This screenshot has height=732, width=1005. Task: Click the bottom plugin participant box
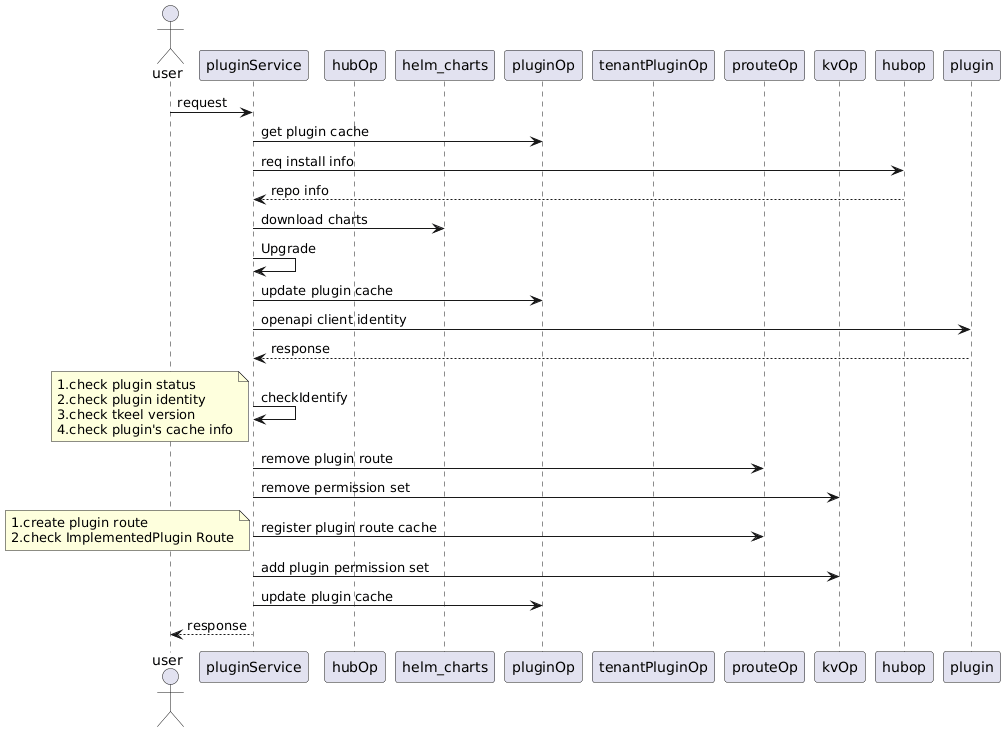[970, 664]
